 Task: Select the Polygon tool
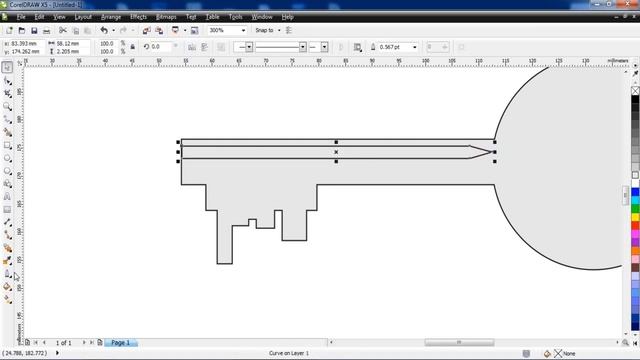coord(7,171)
